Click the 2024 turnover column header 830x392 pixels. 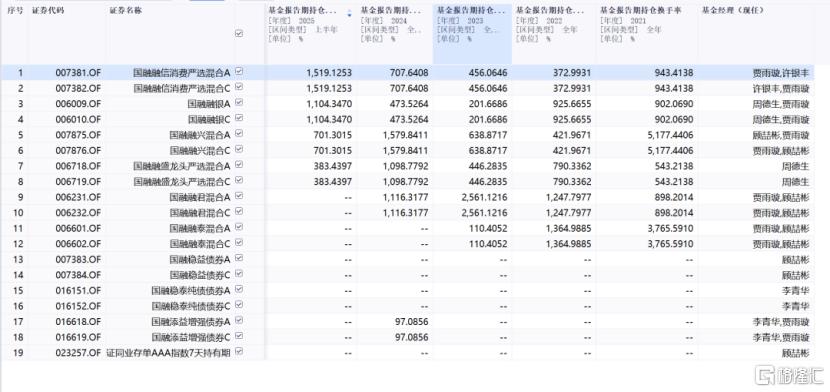click(x=393, y=11)
